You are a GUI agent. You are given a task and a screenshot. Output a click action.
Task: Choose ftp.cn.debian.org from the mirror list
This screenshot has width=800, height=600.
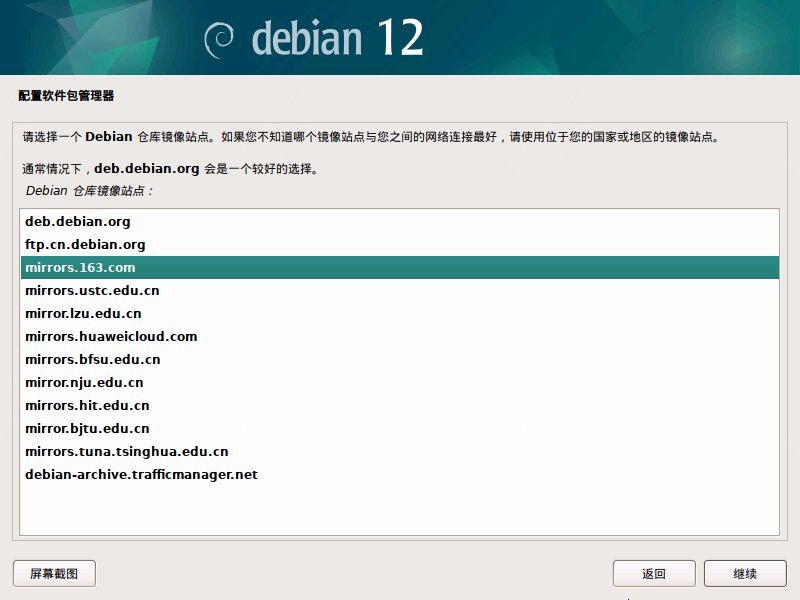(85, 244)
